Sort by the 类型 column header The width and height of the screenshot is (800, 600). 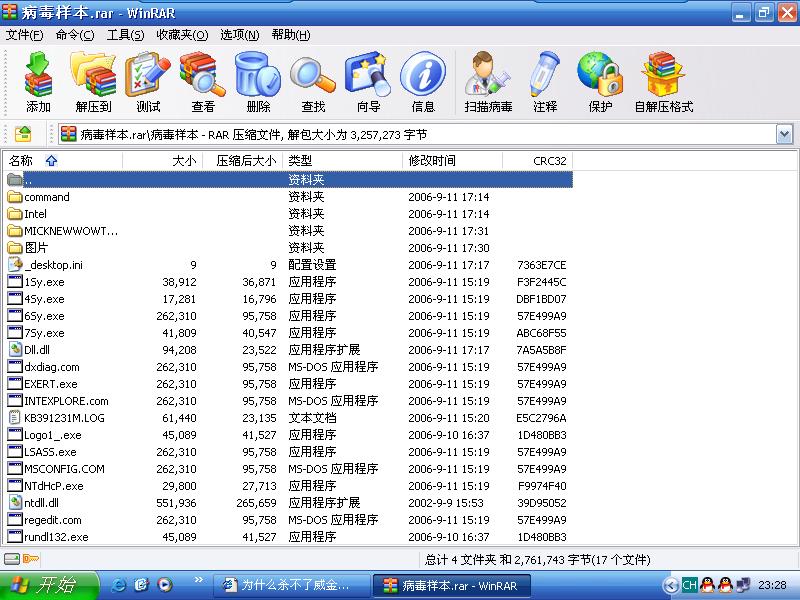(x=343, y=161)
